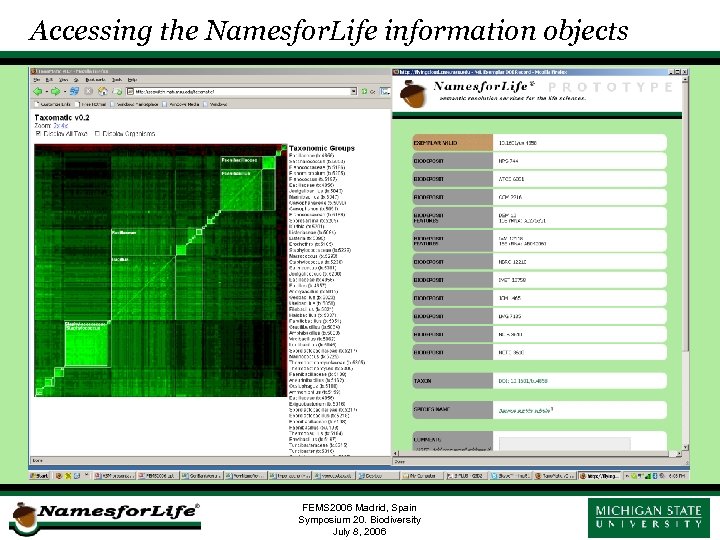Click the green Go button beside address bar

click(x=367, y=91)
